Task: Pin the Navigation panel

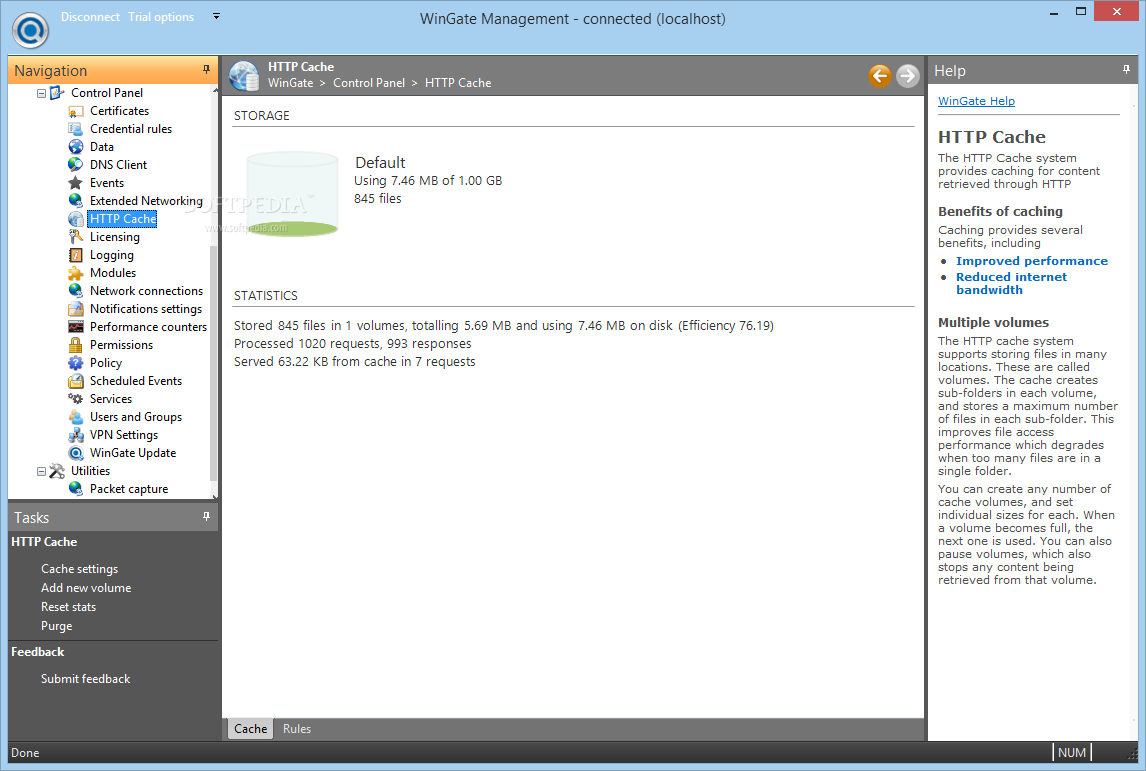Action: [x=206, y=69]
